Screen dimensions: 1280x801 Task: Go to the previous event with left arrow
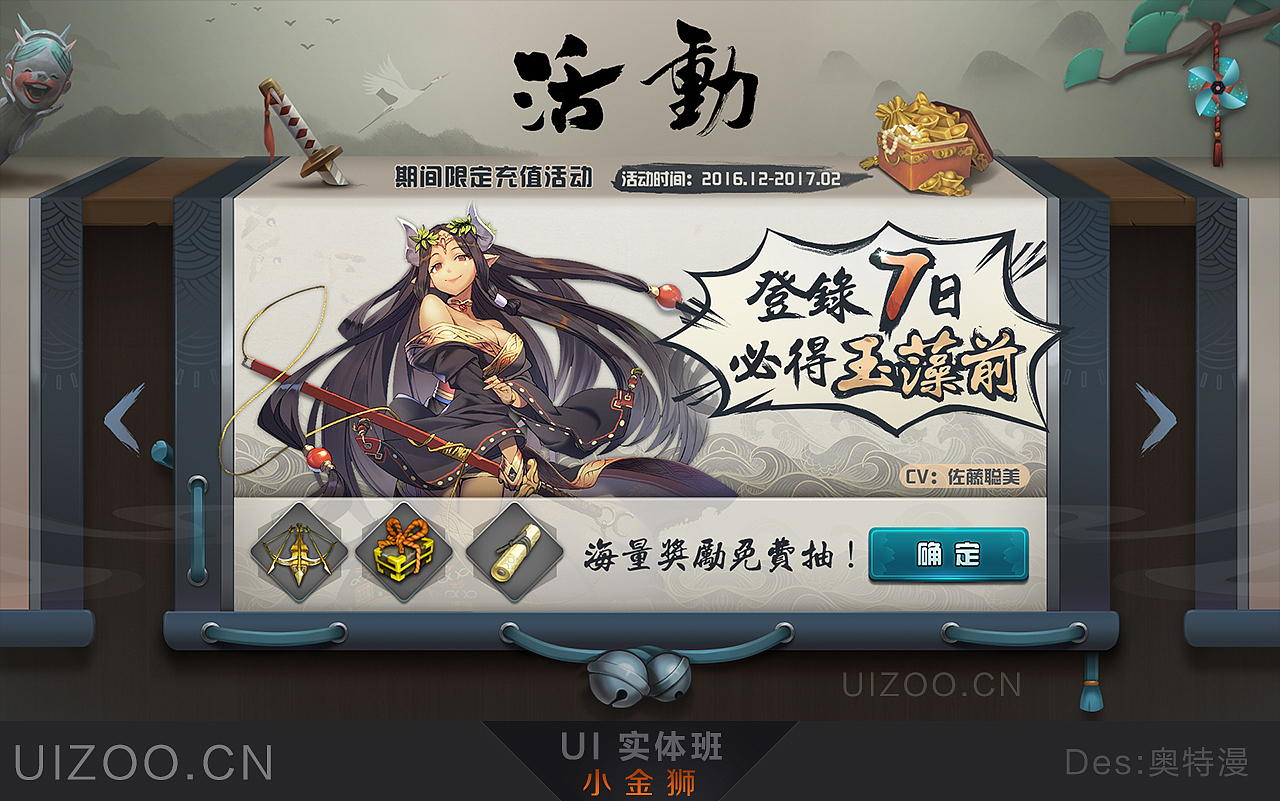125,419
